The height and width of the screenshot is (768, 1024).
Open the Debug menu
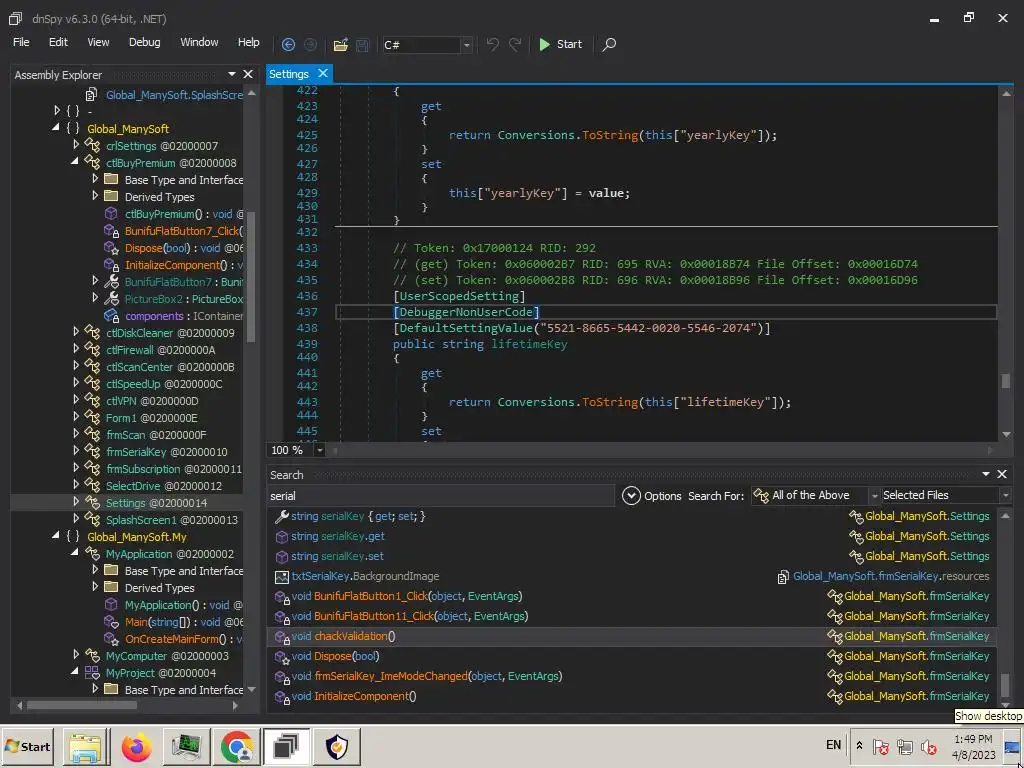coord(144,42)
